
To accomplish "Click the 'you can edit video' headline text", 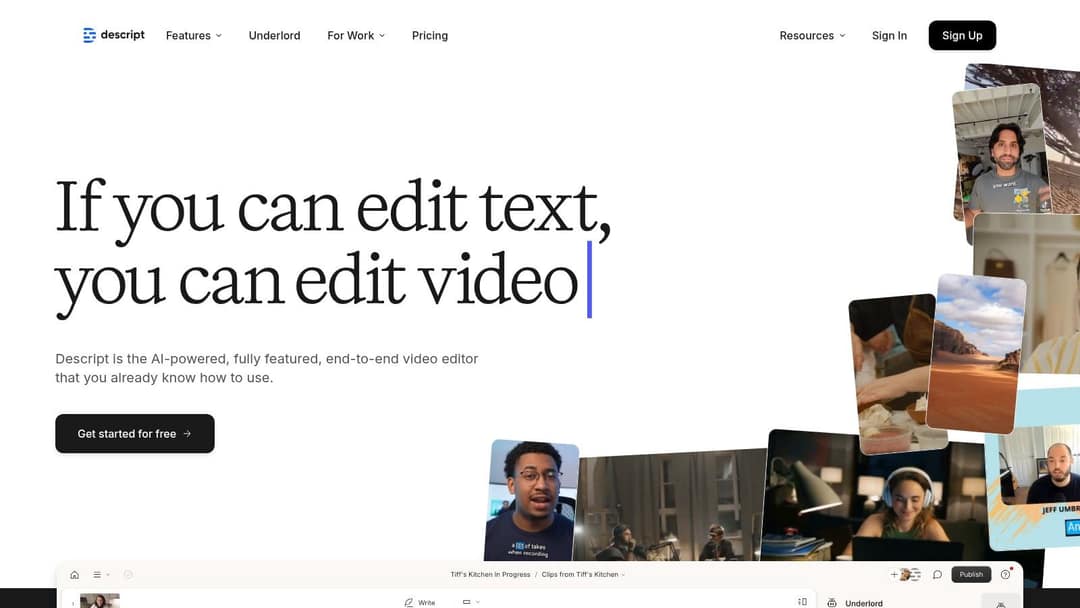I will click(316, 282).
